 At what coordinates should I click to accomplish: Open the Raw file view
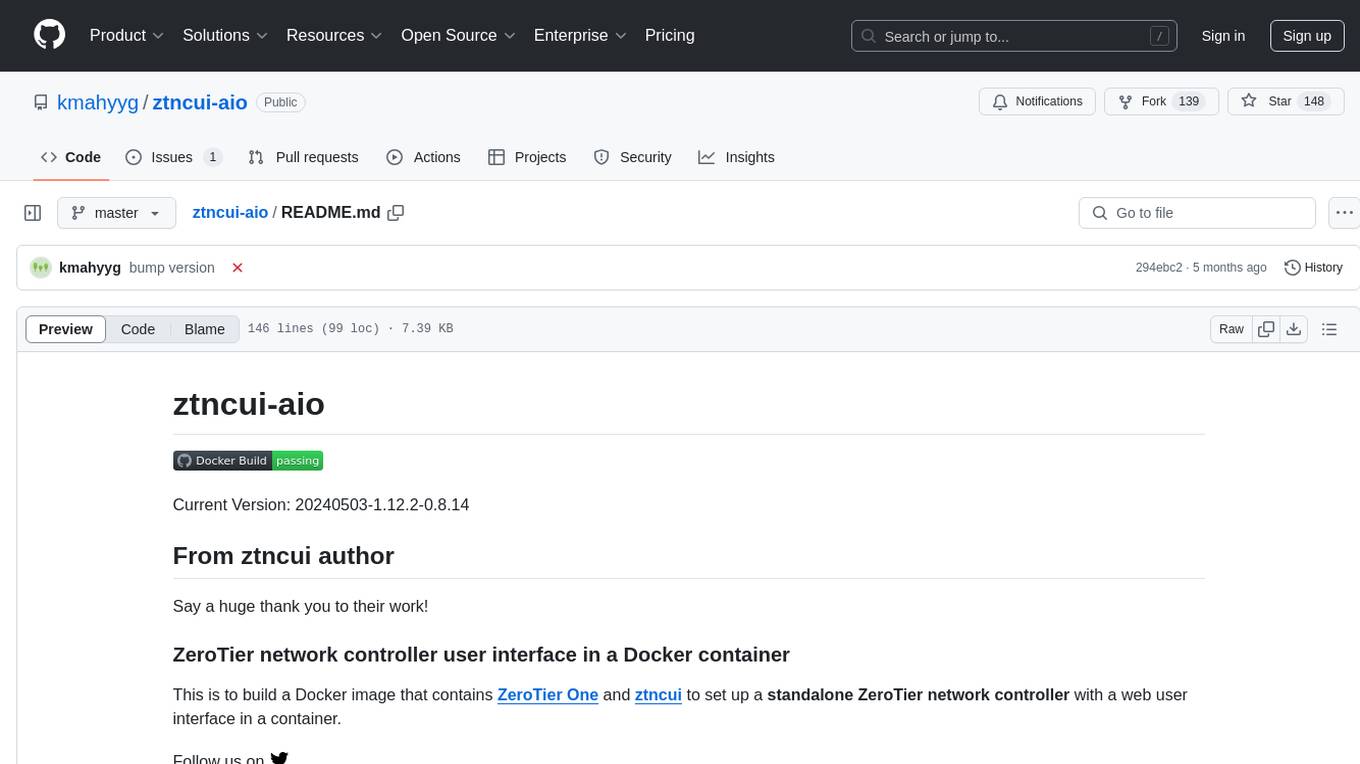point(1231,329)
